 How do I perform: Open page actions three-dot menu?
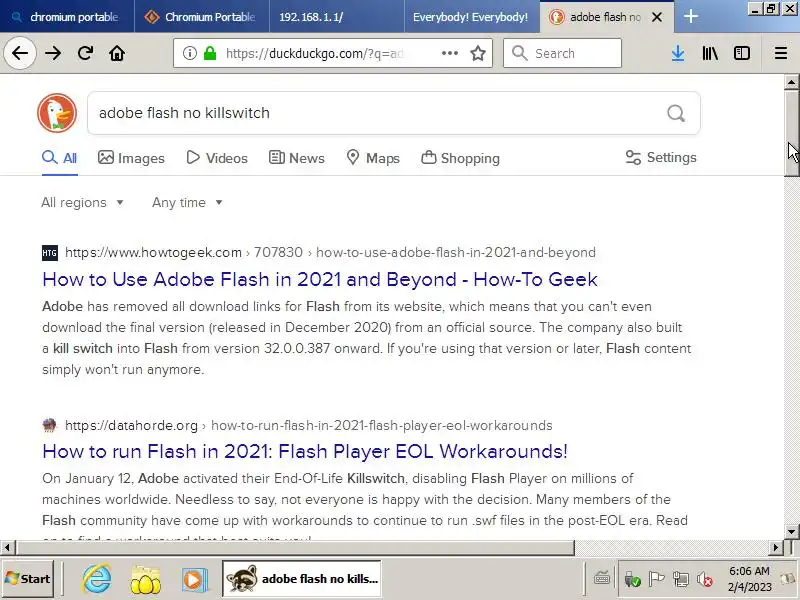tap(449, 53)
